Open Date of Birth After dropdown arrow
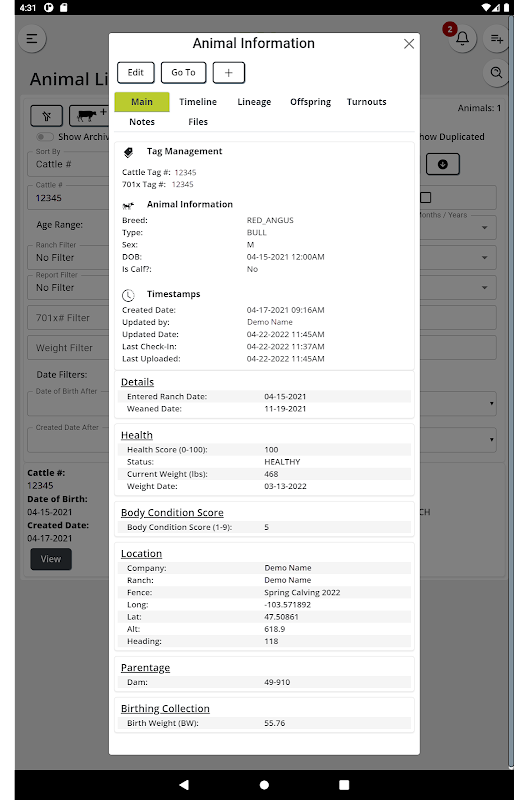Image resolution: width=514 pixels, height=800 pixels. (x=492, y=403)
